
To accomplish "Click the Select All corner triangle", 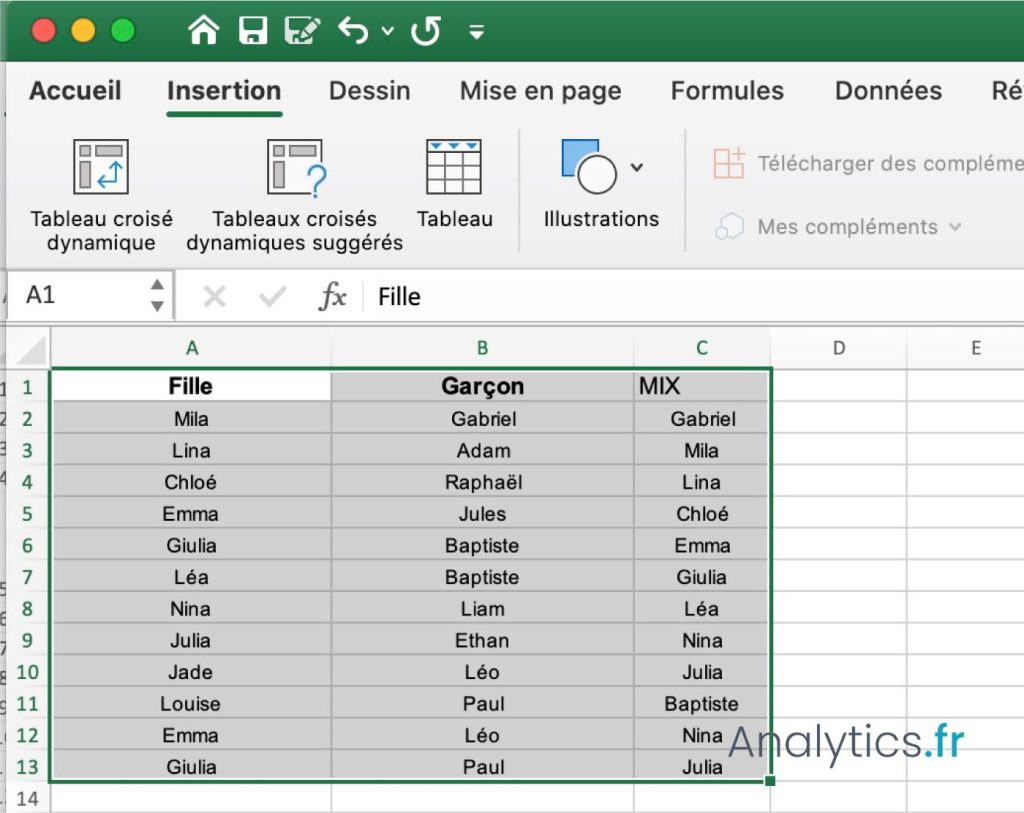I will pyautogui.click(x=31, y=349).
